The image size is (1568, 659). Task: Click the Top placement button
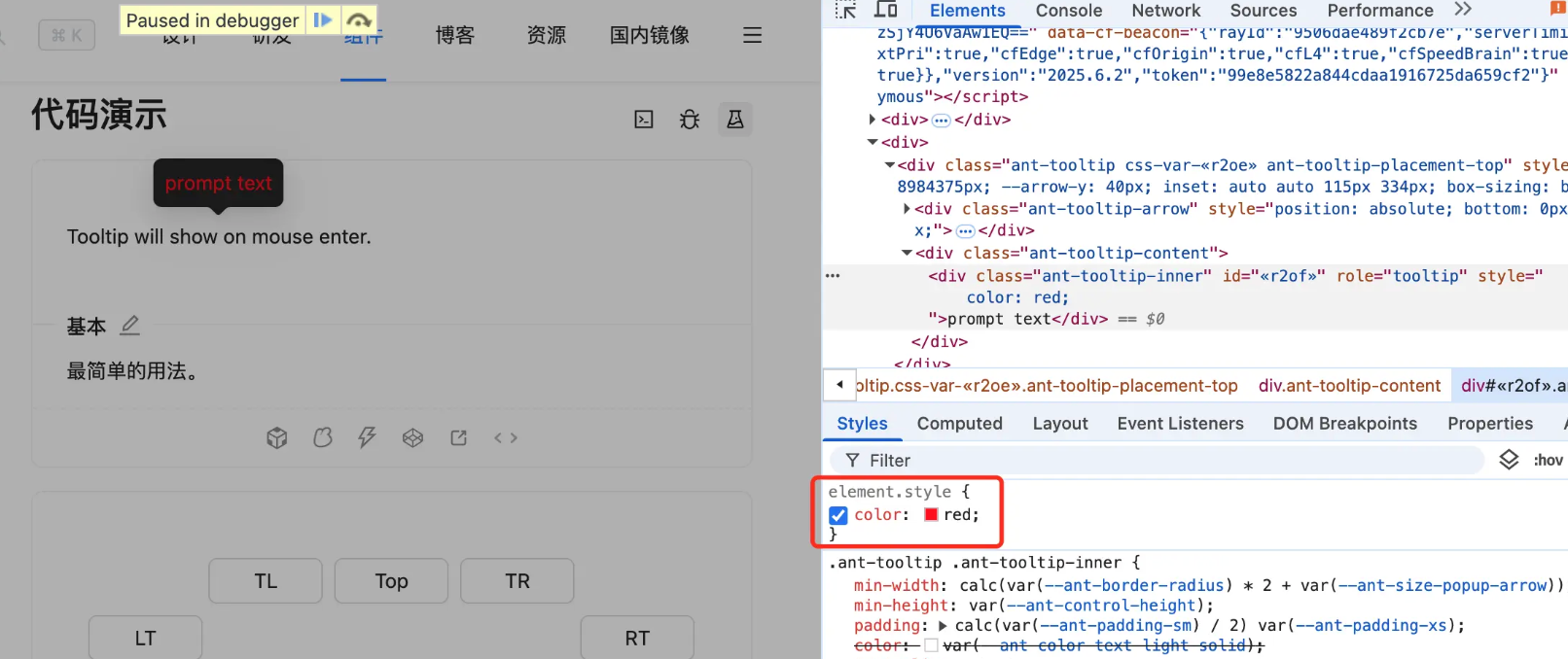[391, 581]
